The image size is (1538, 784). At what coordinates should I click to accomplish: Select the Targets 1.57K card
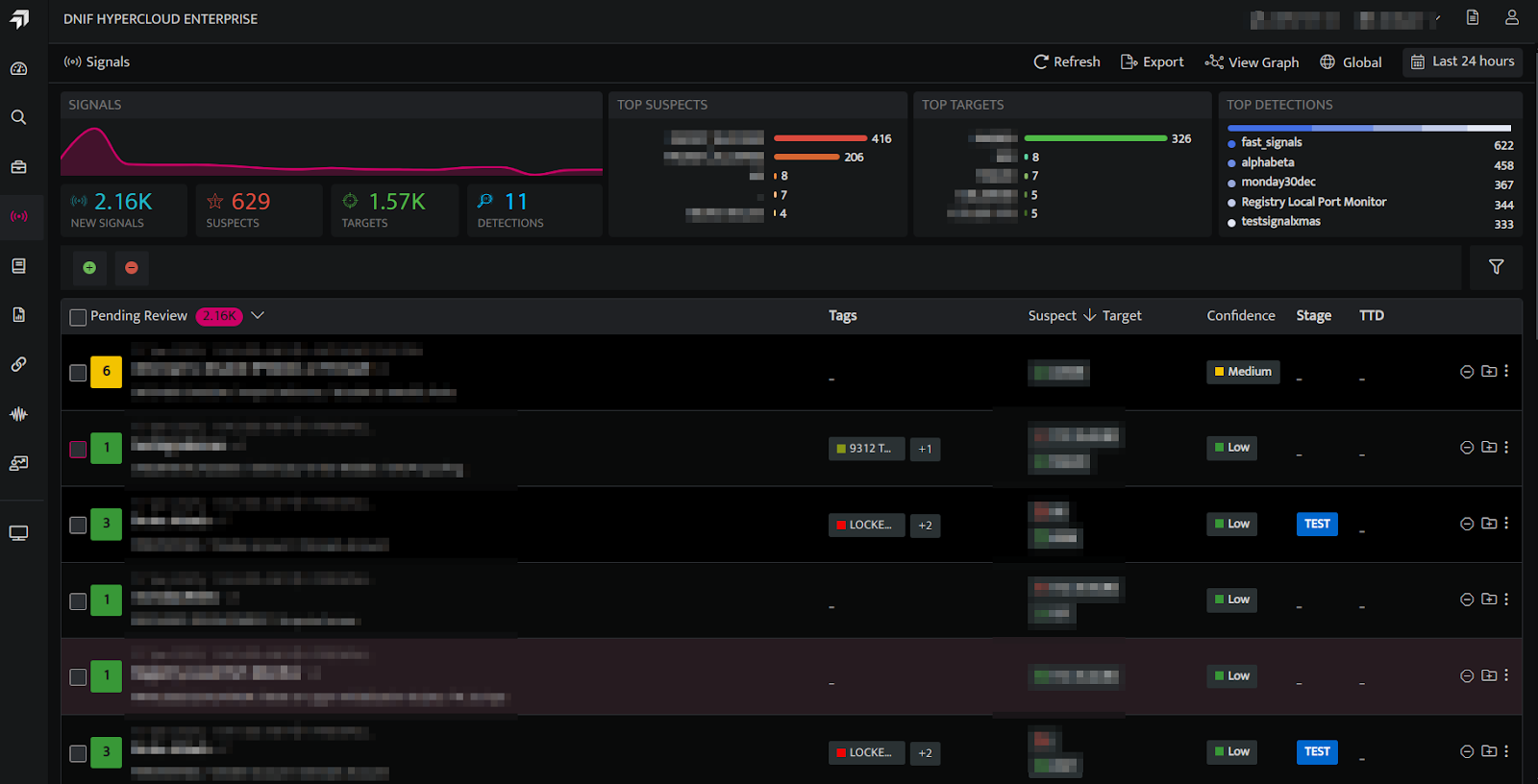[395, 209]
